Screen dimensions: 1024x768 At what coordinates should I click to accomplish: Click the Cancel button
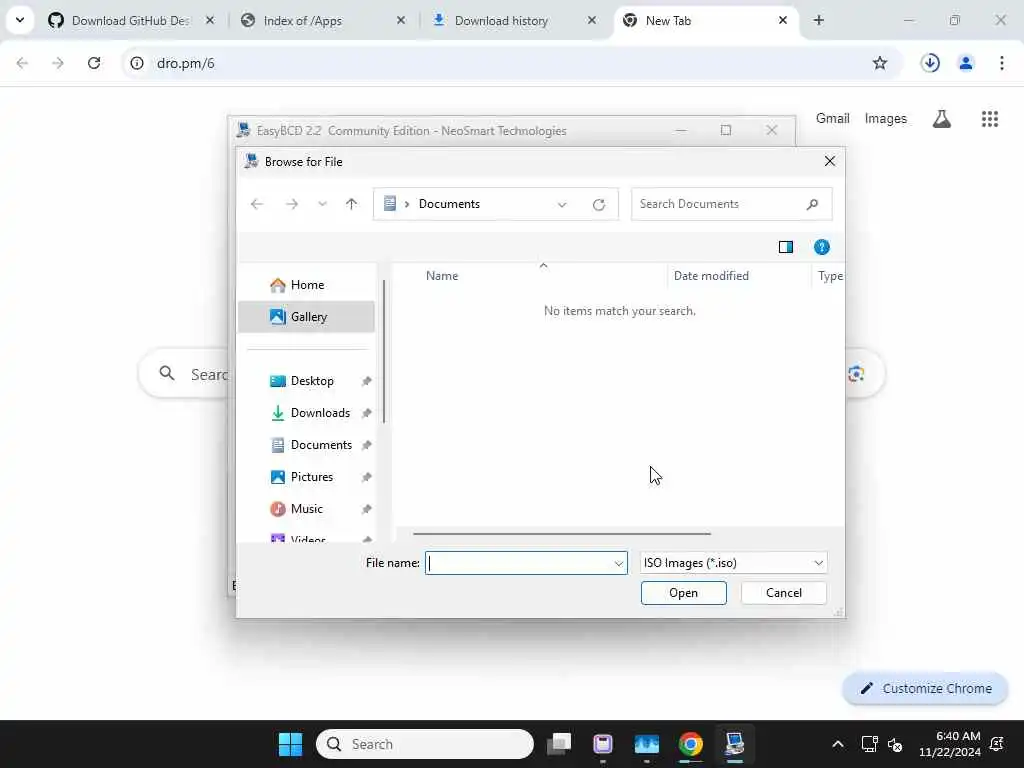coord(784,593)
